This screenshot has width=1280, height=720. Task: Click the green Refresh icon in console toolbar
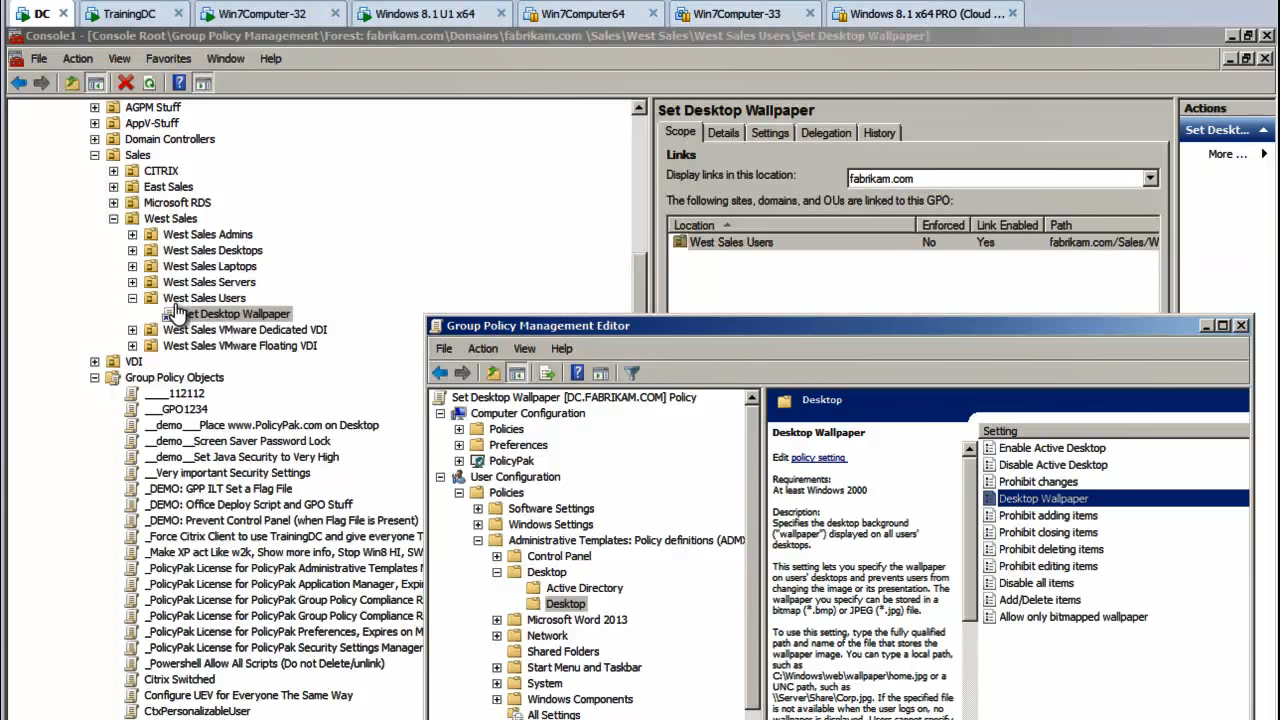click(149, 83)
